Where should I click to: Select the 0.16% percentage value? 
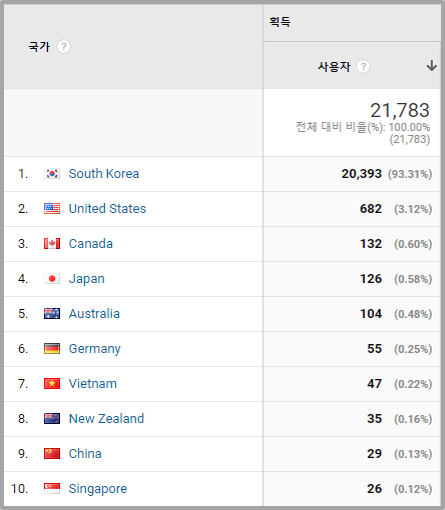coord(413,419)
